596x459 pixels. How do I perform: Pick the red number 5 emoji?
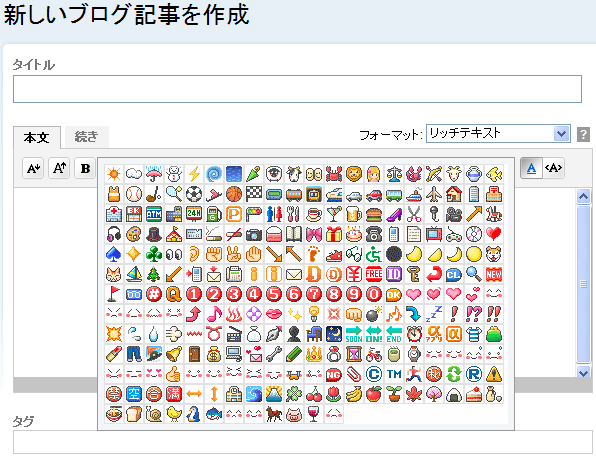[274, 294]
